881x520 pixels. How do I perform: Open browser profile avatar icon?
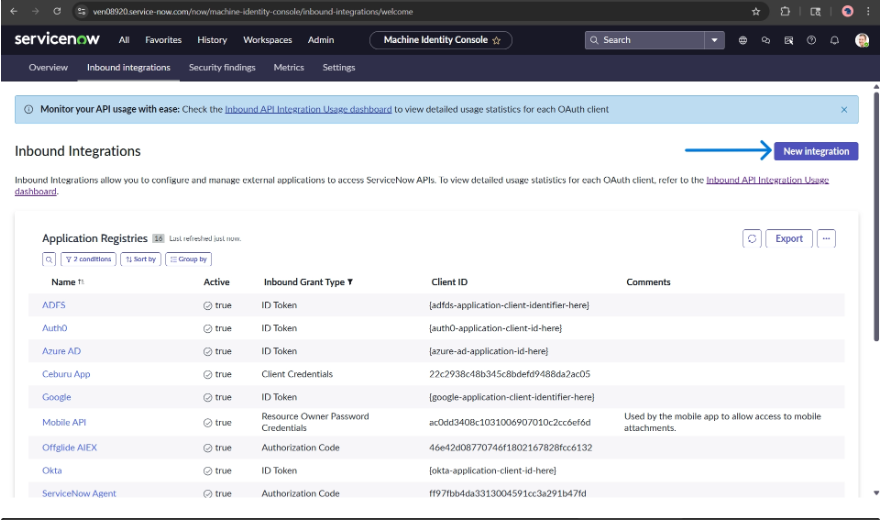coord(847,11)
